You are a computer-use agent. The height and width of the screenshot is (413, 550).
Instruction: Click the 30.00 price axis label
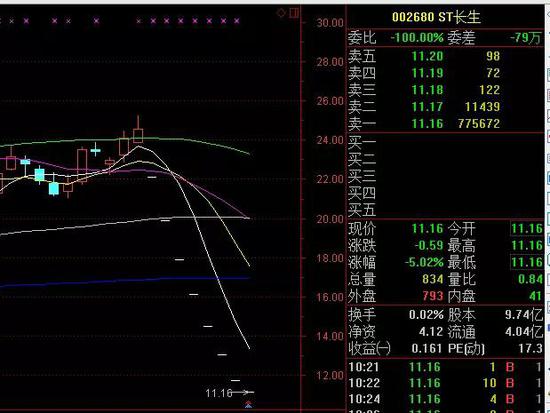pyautogui.click(x=330, y=23)
